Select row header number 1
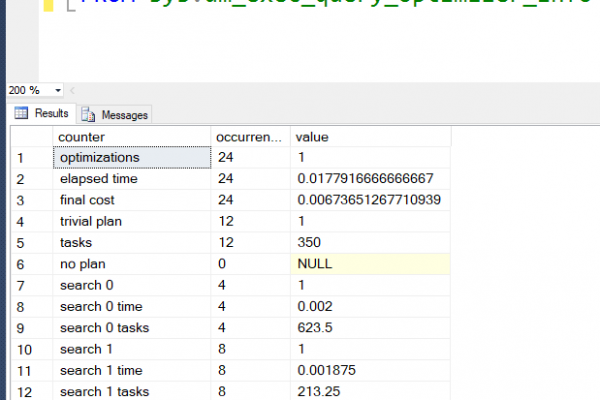The image size is (600, 400). point(32,158)
